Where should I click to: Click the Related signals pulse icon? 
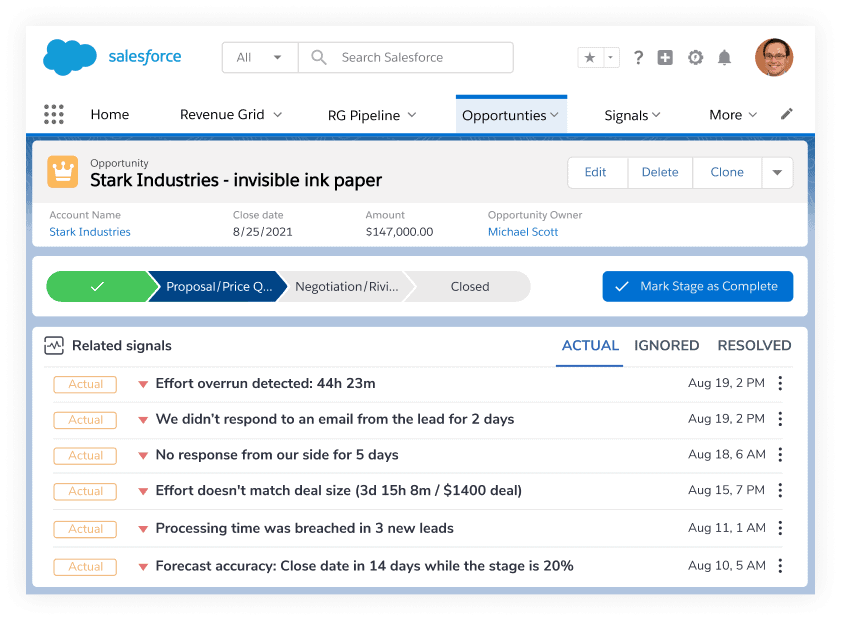[x=54, y=345]
